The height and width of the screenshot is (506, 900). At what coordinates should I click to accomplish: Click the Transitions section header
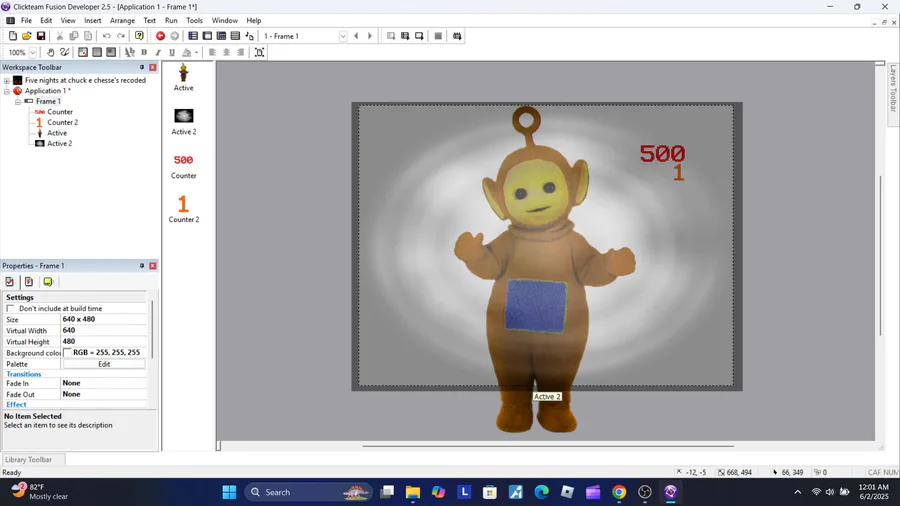pyautogui.click(x=24, y=374)
